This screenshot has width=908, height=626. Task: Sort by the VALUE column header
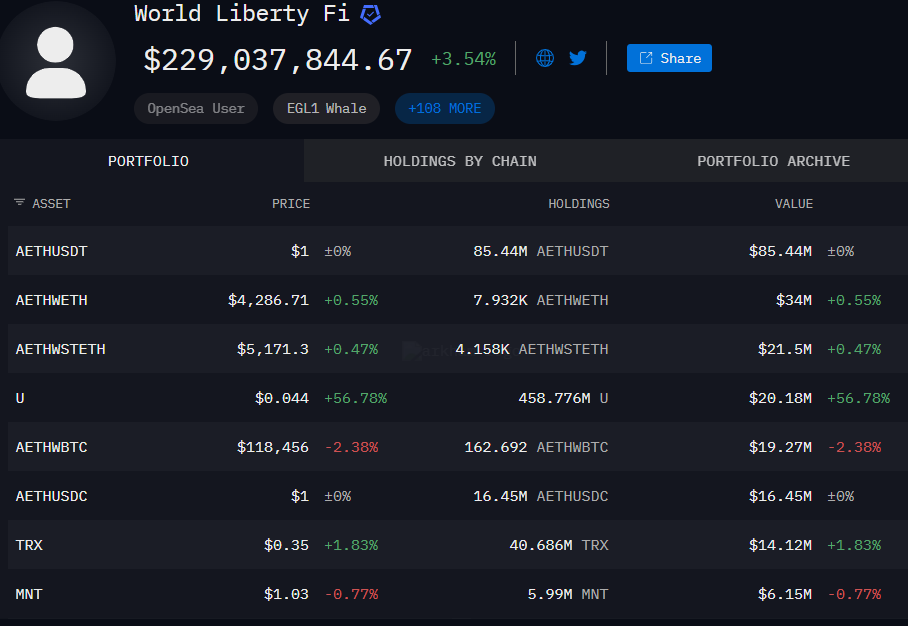pyautogui.click(x=794, y=204)
